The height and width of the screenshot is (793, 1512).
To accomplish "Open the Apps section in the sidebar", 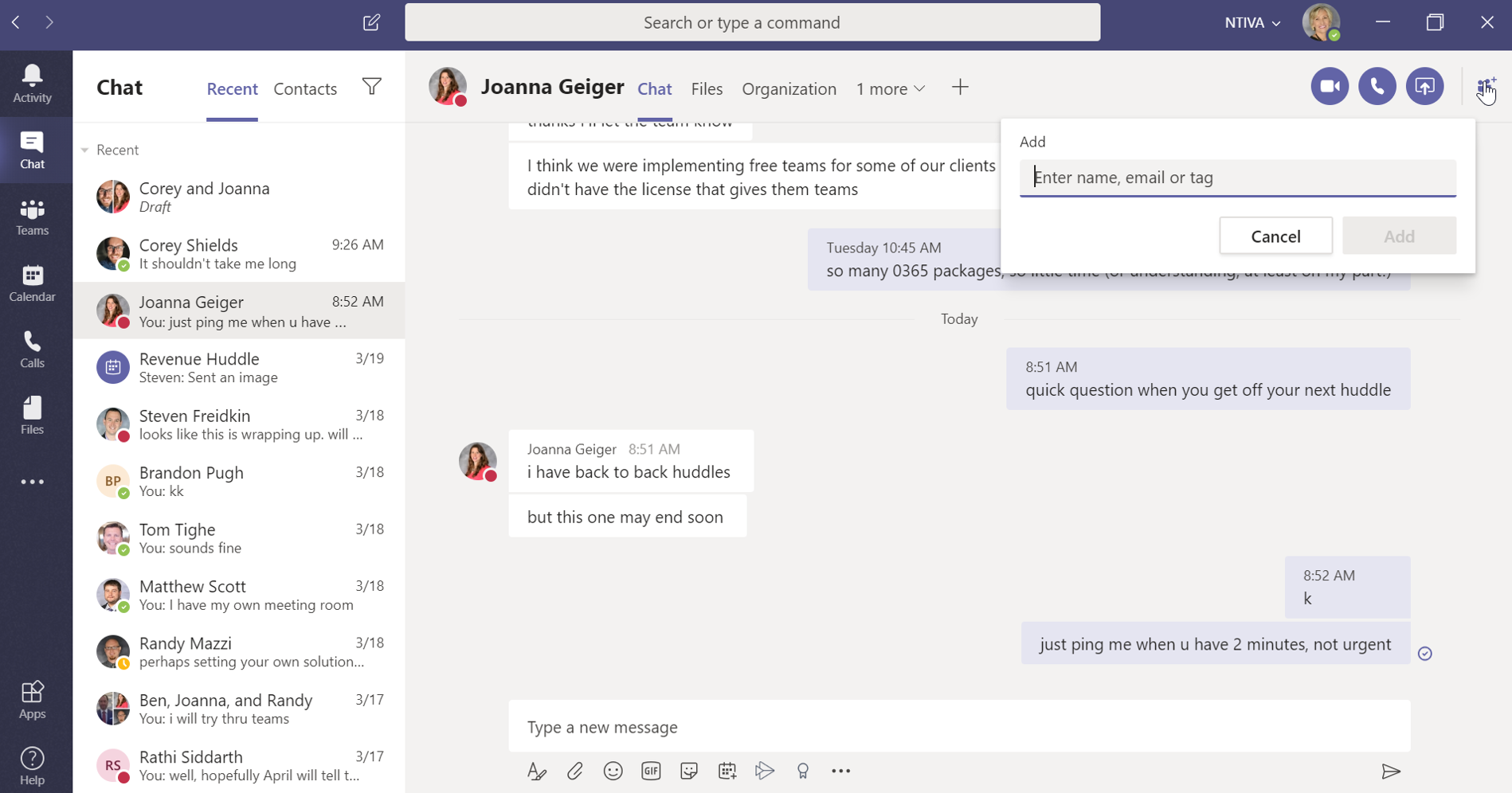I will (x=32, y=698).
